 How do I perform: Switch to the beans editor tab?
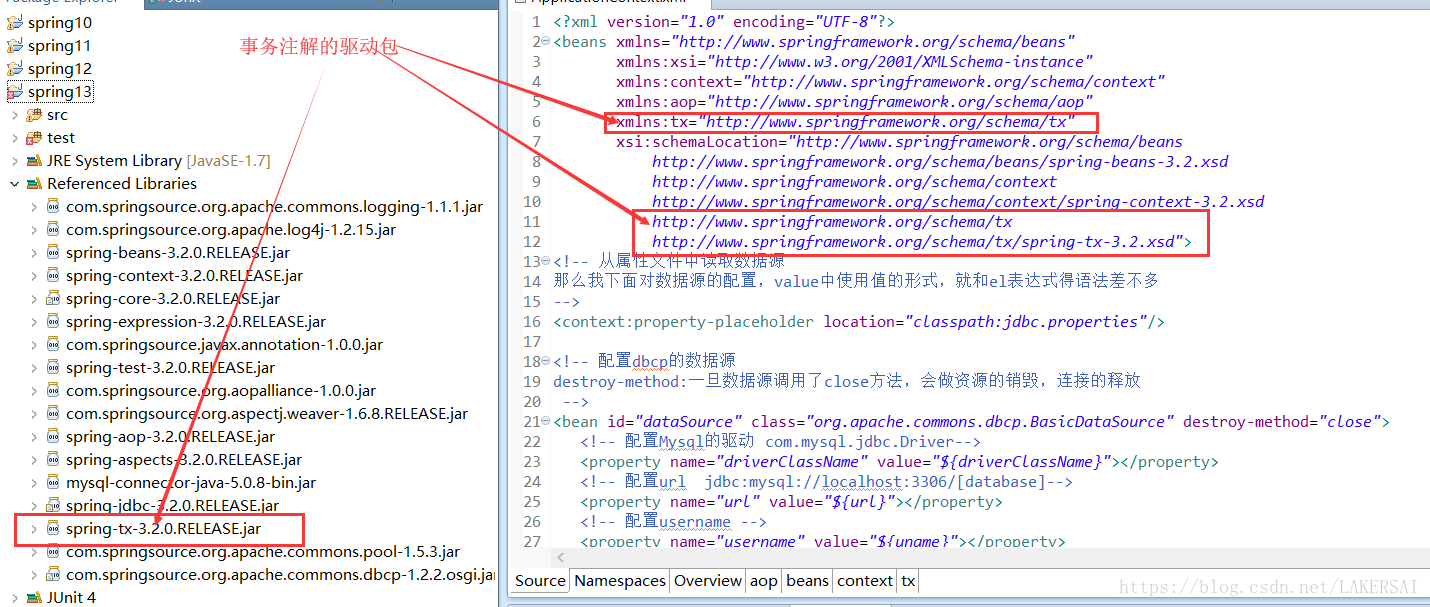807,581
